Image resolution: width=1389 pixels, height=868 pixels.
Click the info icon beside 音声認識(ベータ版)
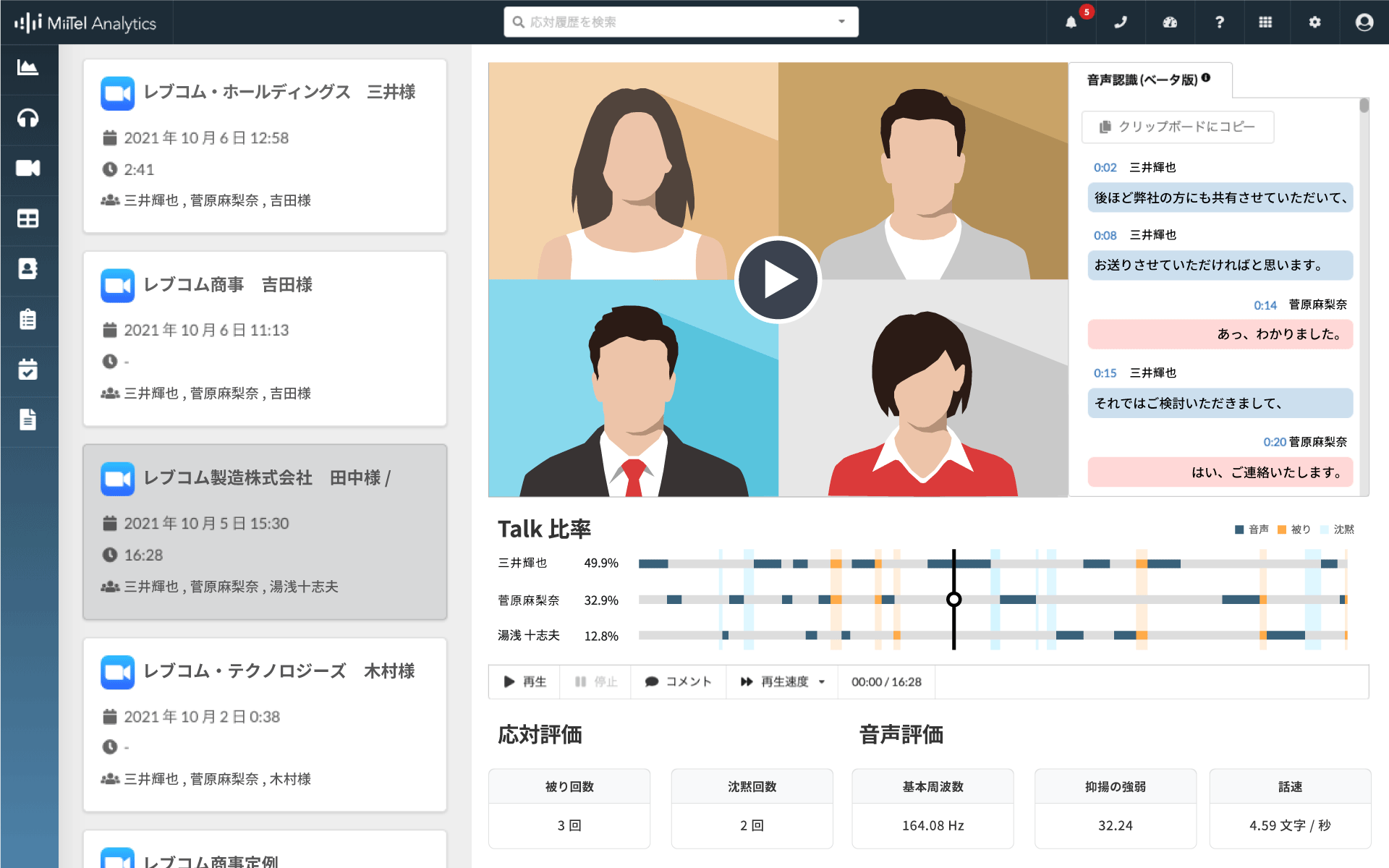pyautogui.click(x=1206, y=78)
